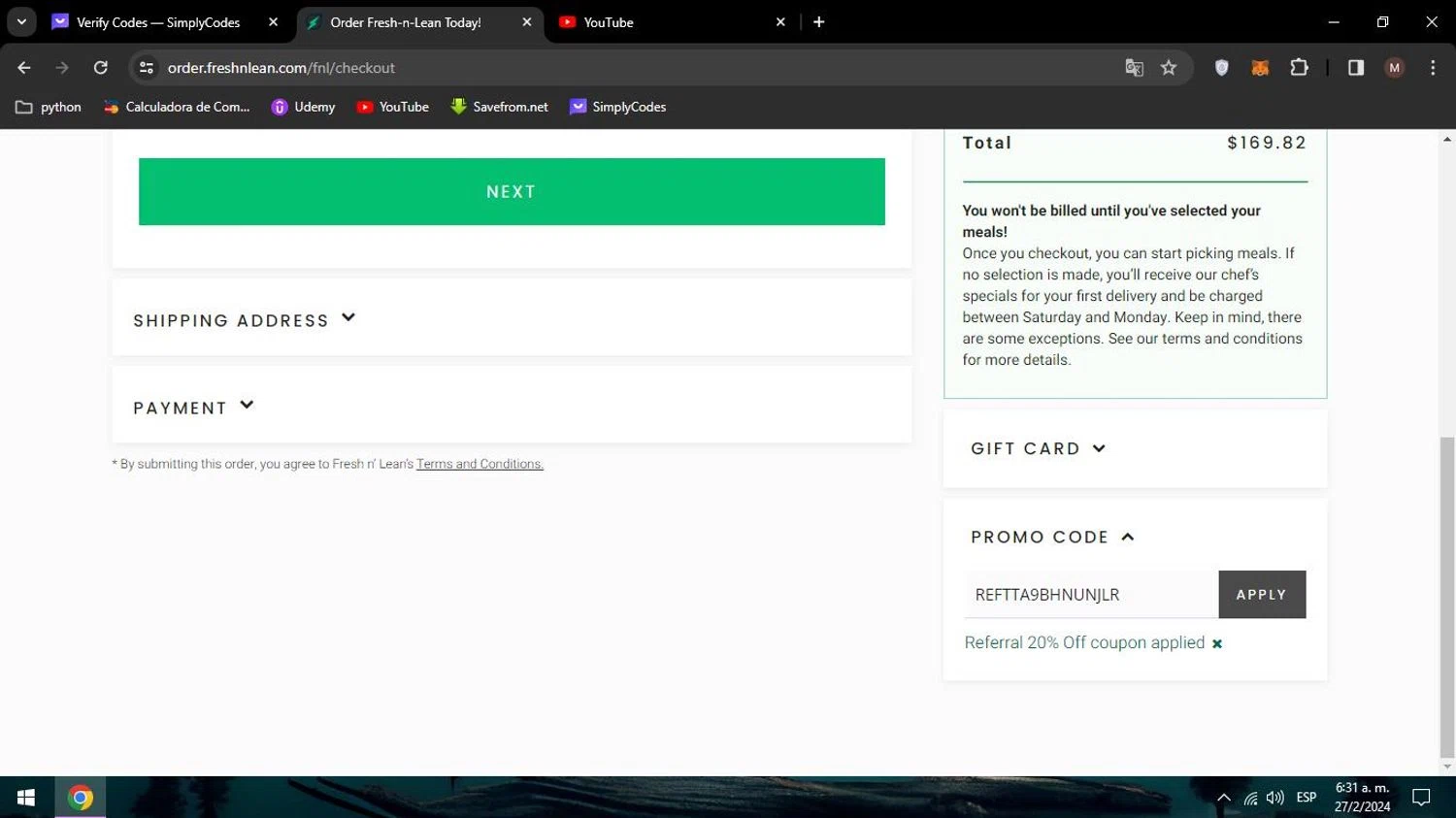Click the 'Referral 20% Off coupon applied' text
Image resolution: width=1456 pixels, height=818 pixels.
(1084, 642)
